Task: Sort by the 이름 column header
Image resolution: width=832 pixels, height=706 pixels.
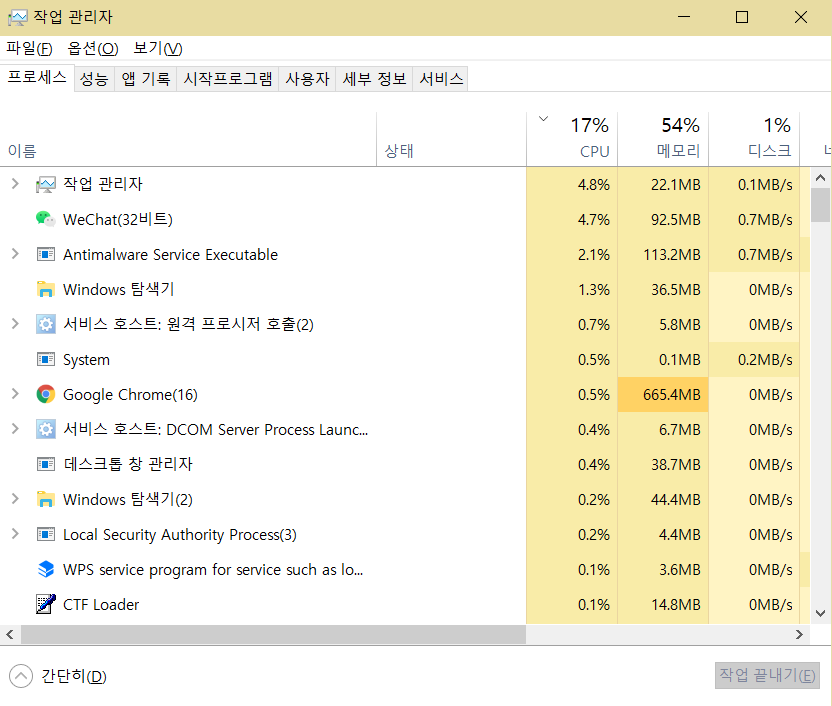Action: pyautogui.click(x=188, y=139)
